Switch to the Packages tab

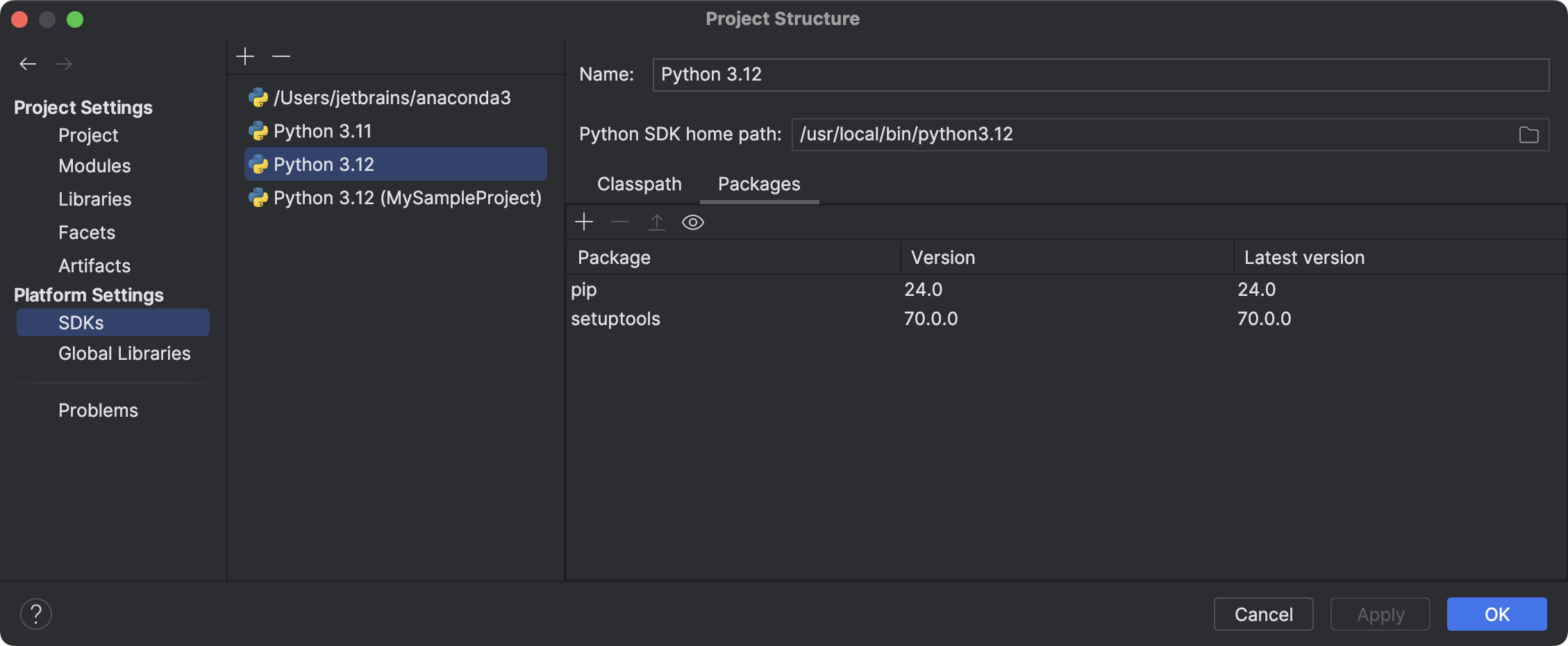pyautogui.click(x=758, y=184)
